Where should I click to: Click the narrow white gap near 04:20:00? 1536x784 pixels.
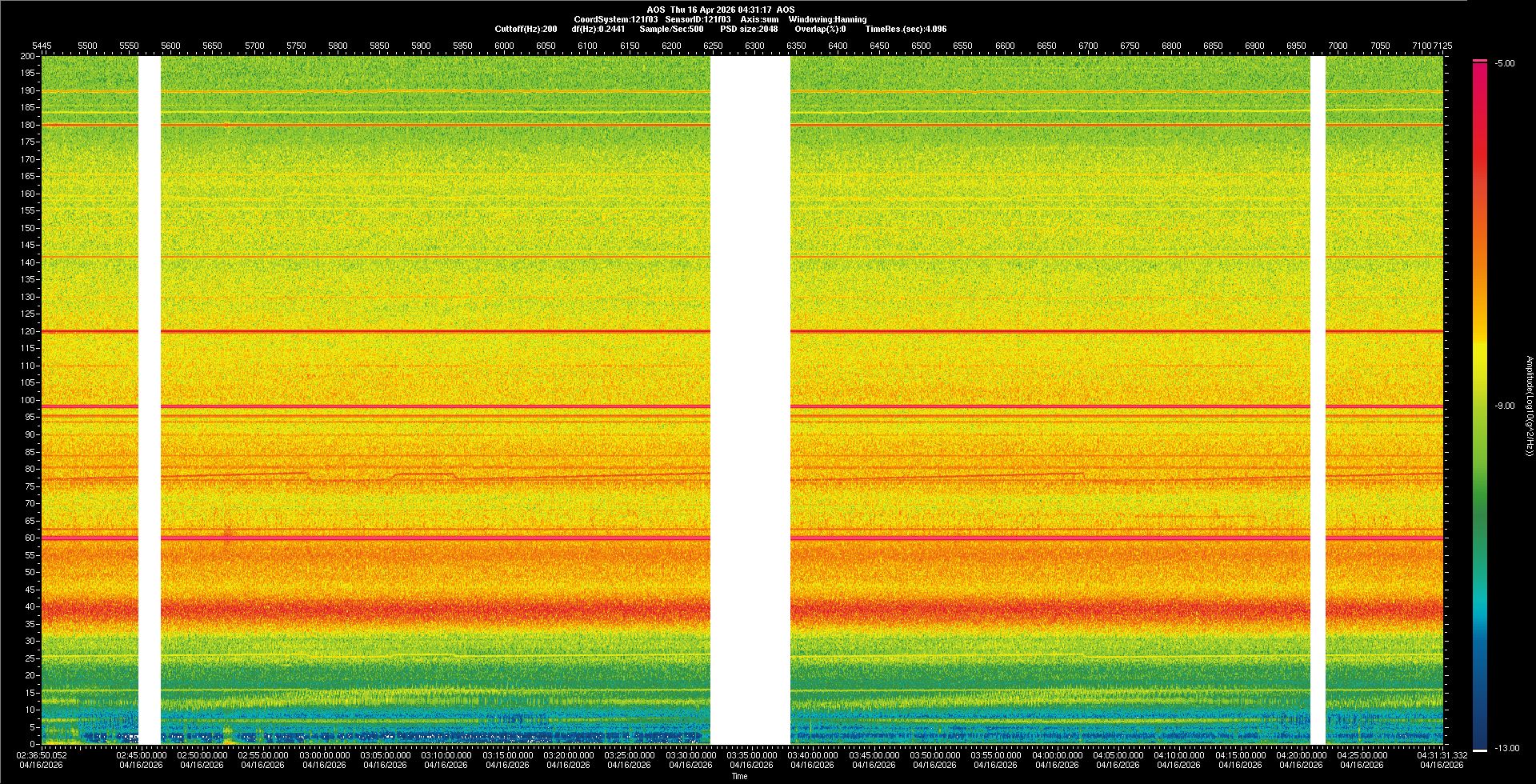point(1318,400)
